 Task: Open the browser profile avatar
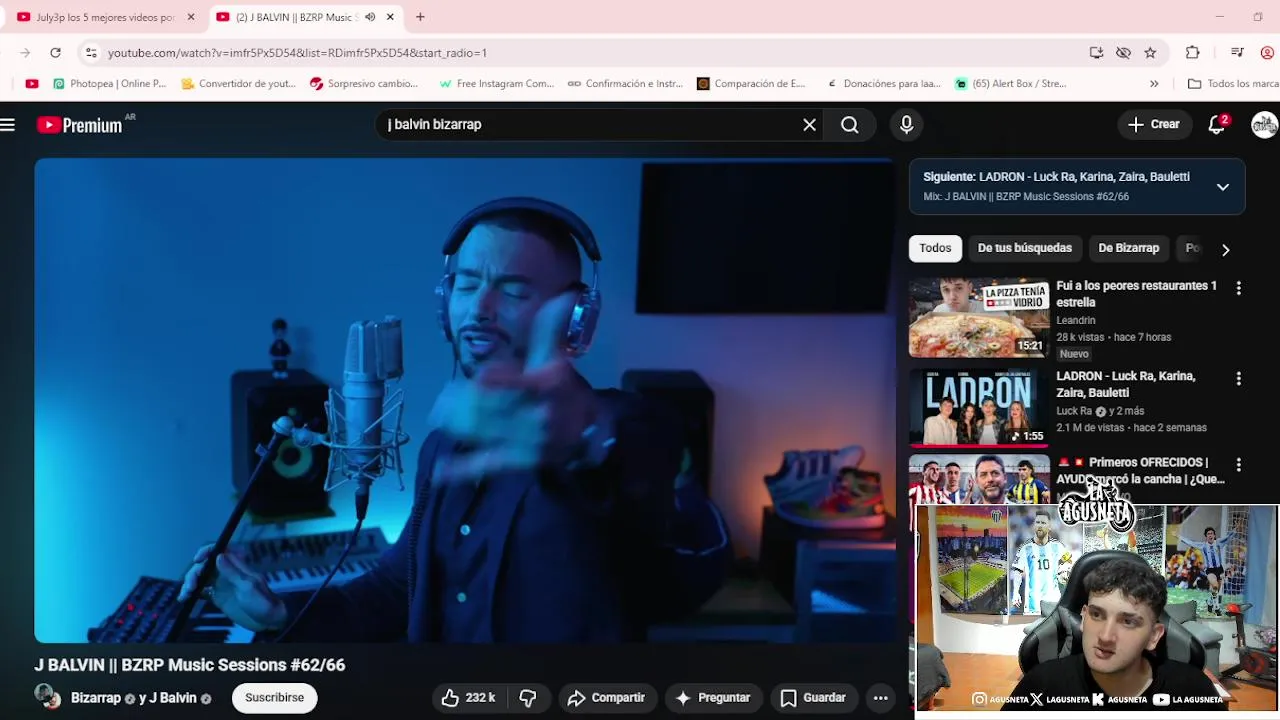1267,53
